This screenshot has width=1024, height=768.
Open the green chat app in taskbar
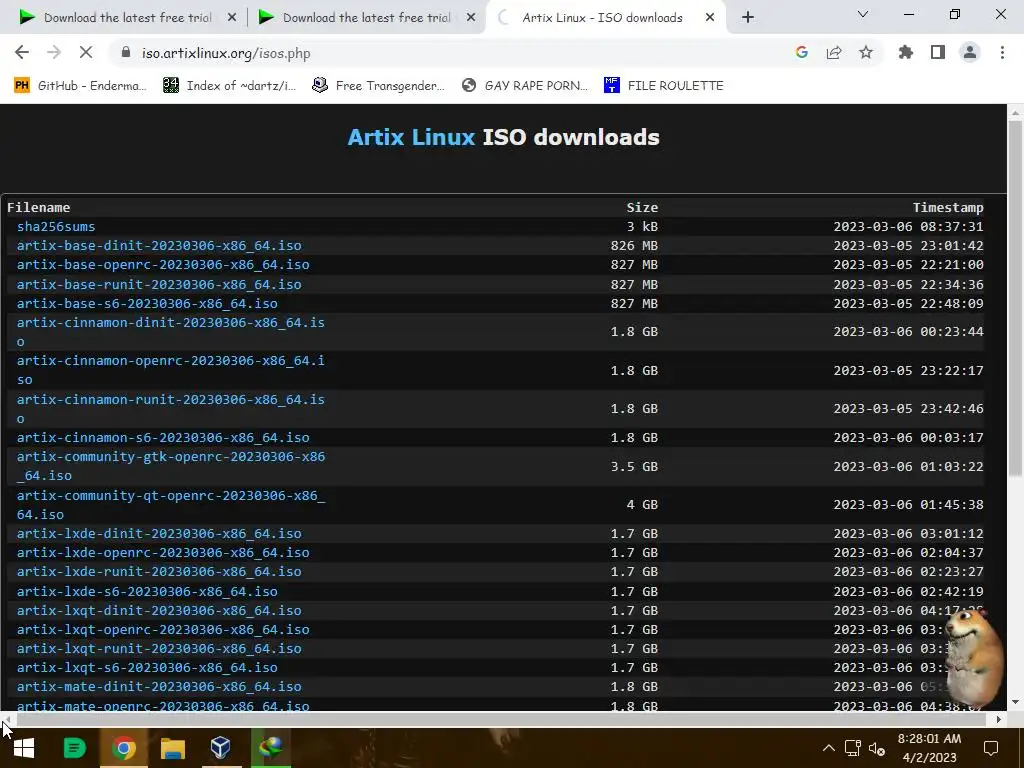click(x=74, y=748)
